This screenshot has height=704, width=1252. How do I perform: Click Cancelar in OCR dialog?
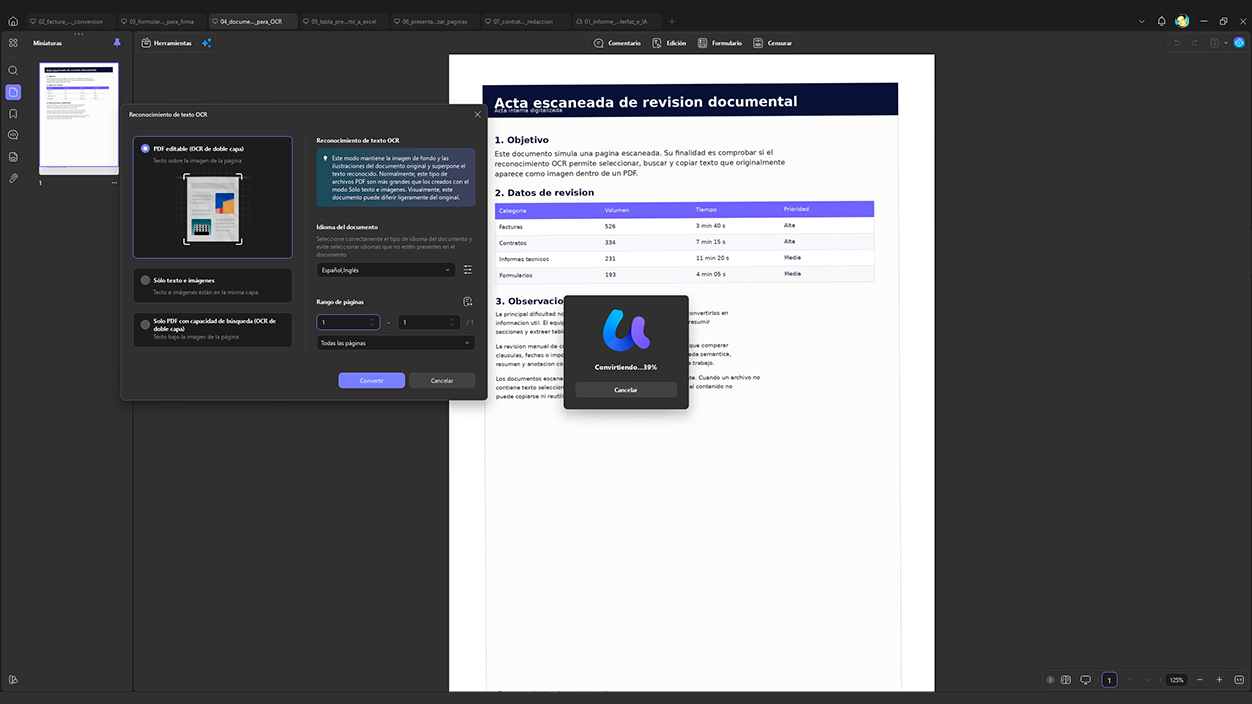[x=442, y=380]
